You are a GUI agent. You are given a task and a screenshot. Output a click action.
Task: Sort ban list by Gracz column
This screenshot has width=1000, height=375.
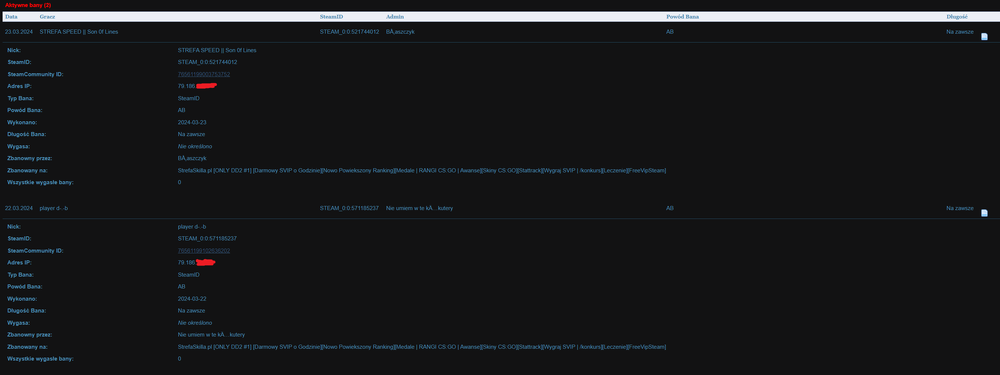47,17
